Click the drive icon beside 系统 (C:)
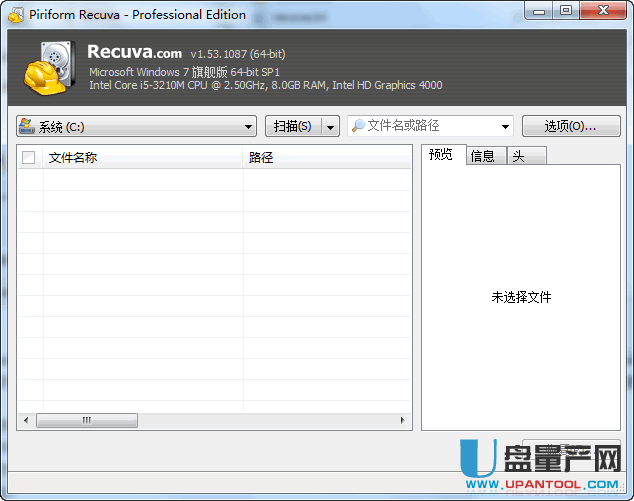Screen dimensions: 634x501 click(x=27, y=127)
